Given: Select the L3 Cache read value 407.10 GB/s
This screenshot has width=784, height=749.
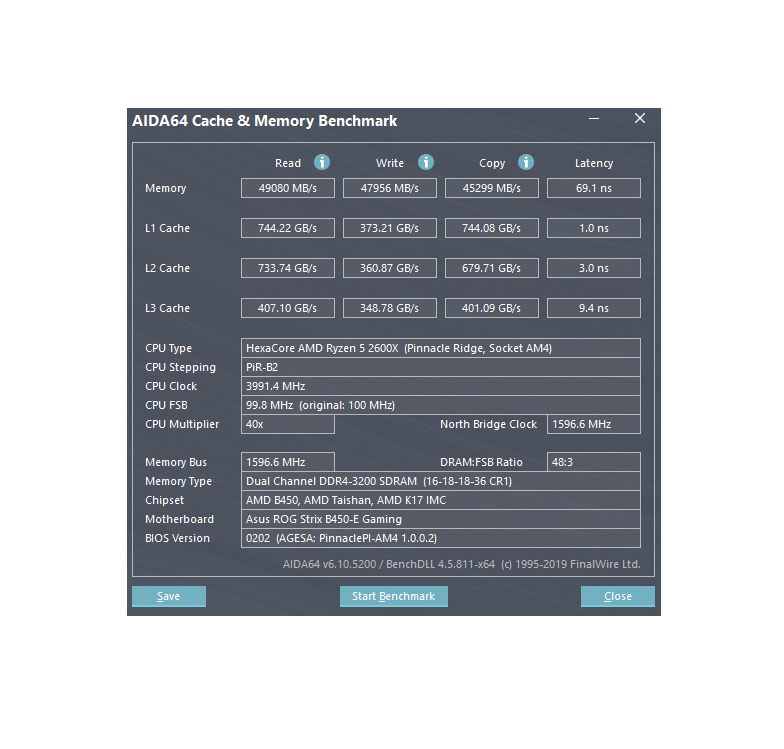Looking at the screenshot, I should pyautogui.click(x=288, y=308).
